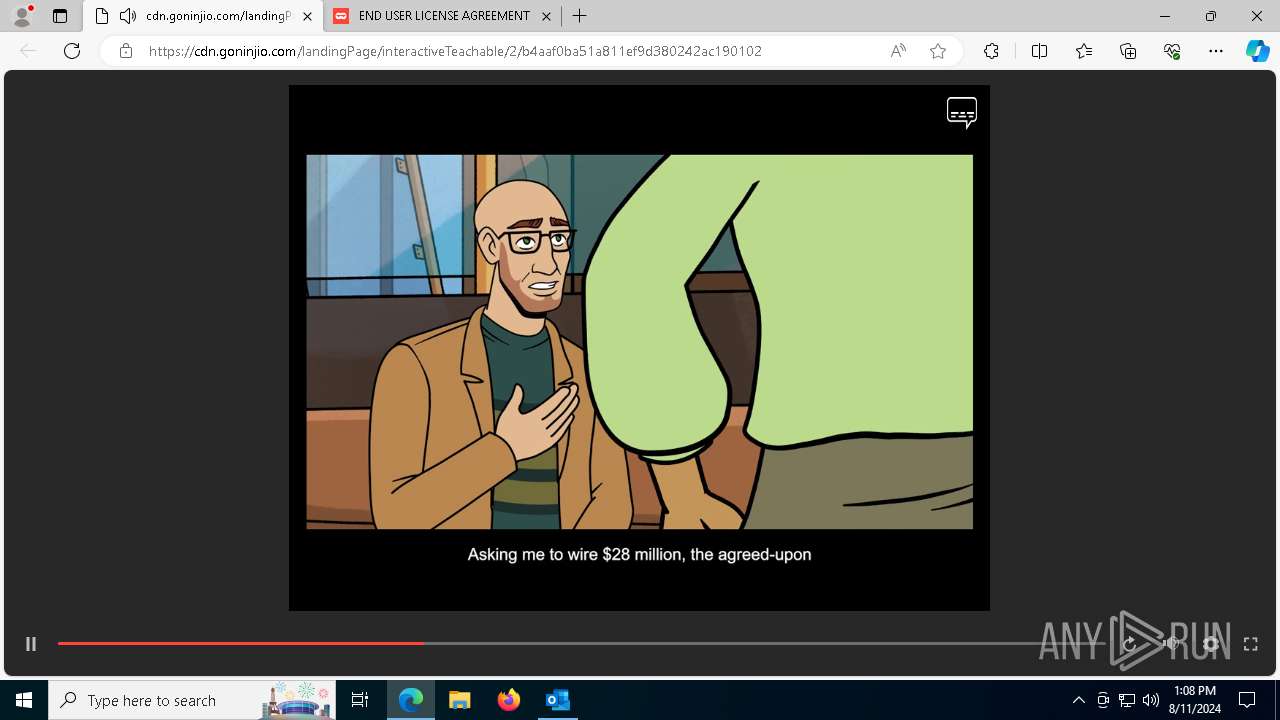
Task: Open the notification center
Action: tap(1247, 700)
